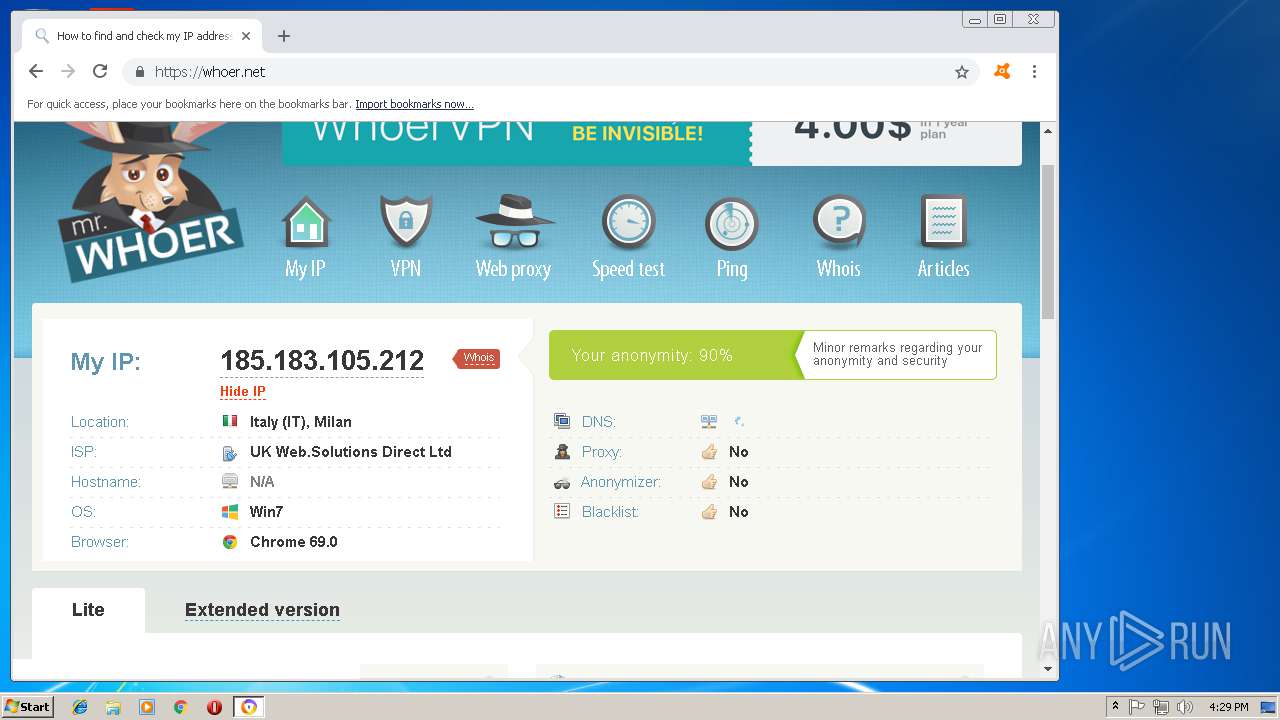Click the 4:29 PM clock
1280x720 pixels.
point(1228,707)
